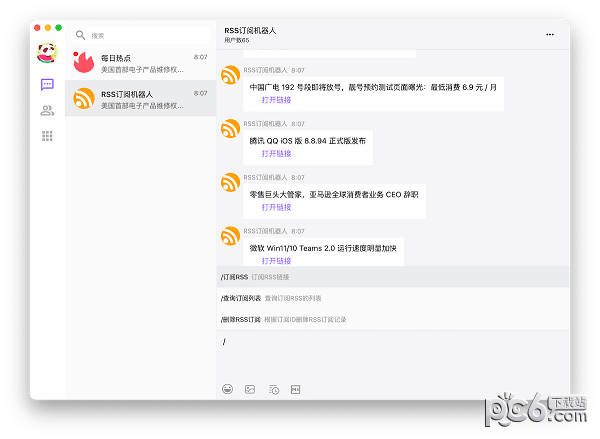Choose the /查询订阅列表 command
Viewport: 600px width, 439px height.
coord(393,298)
